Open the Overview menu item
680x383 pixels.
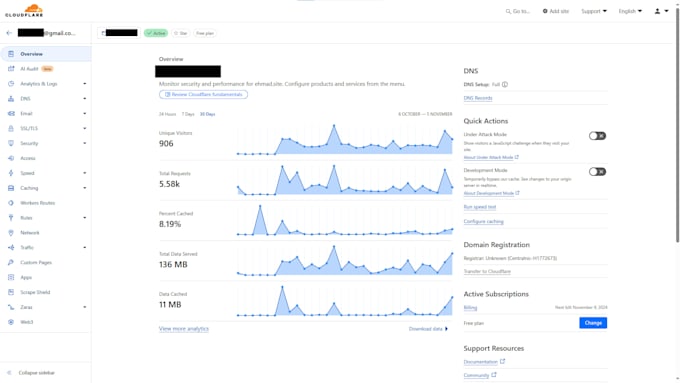click(x=46, y=54)
